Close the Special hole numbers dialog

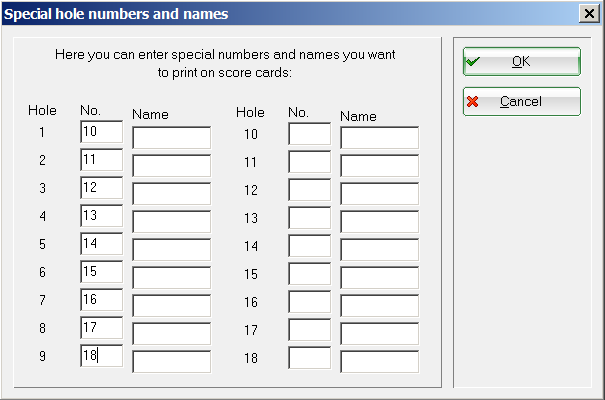point(589,13)
